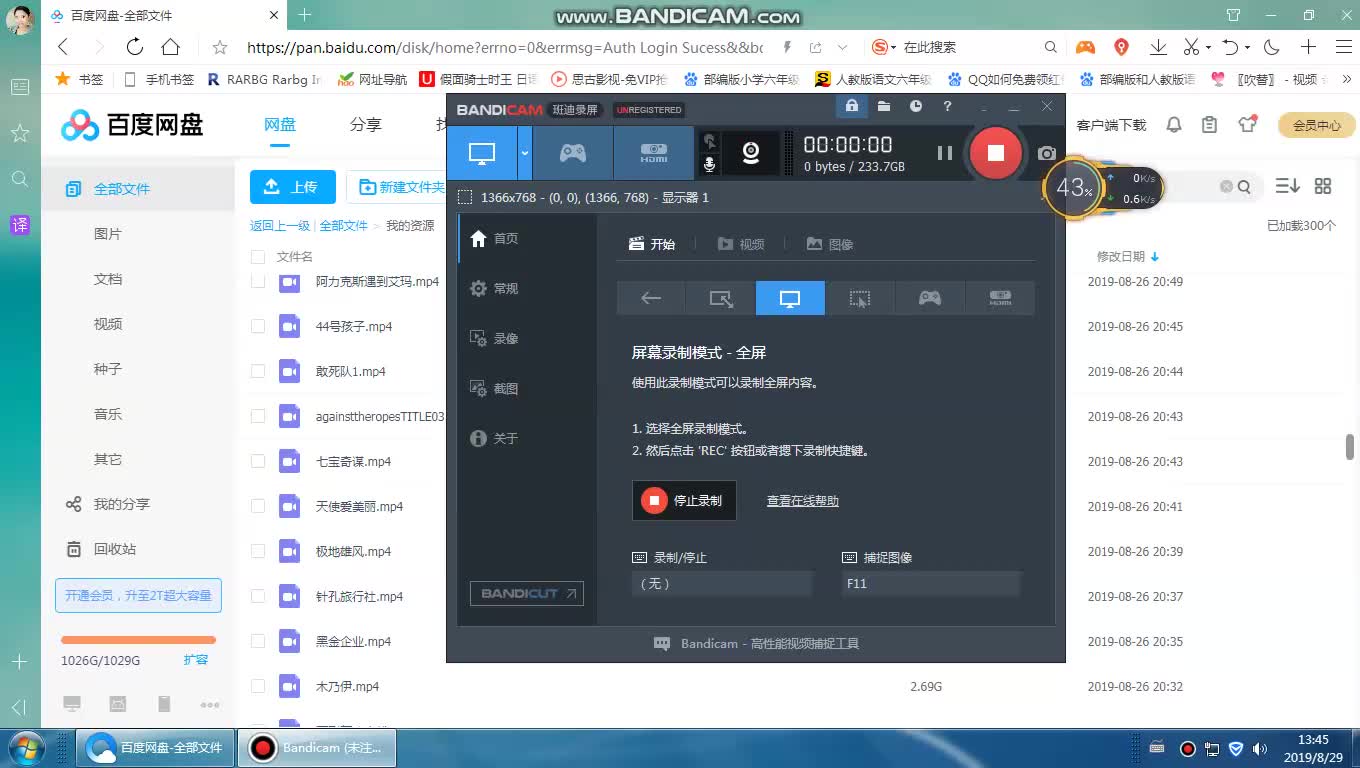Check the box for 44号孩子.mp4
Screen dimensions: 1360x768
click(258, 326)
